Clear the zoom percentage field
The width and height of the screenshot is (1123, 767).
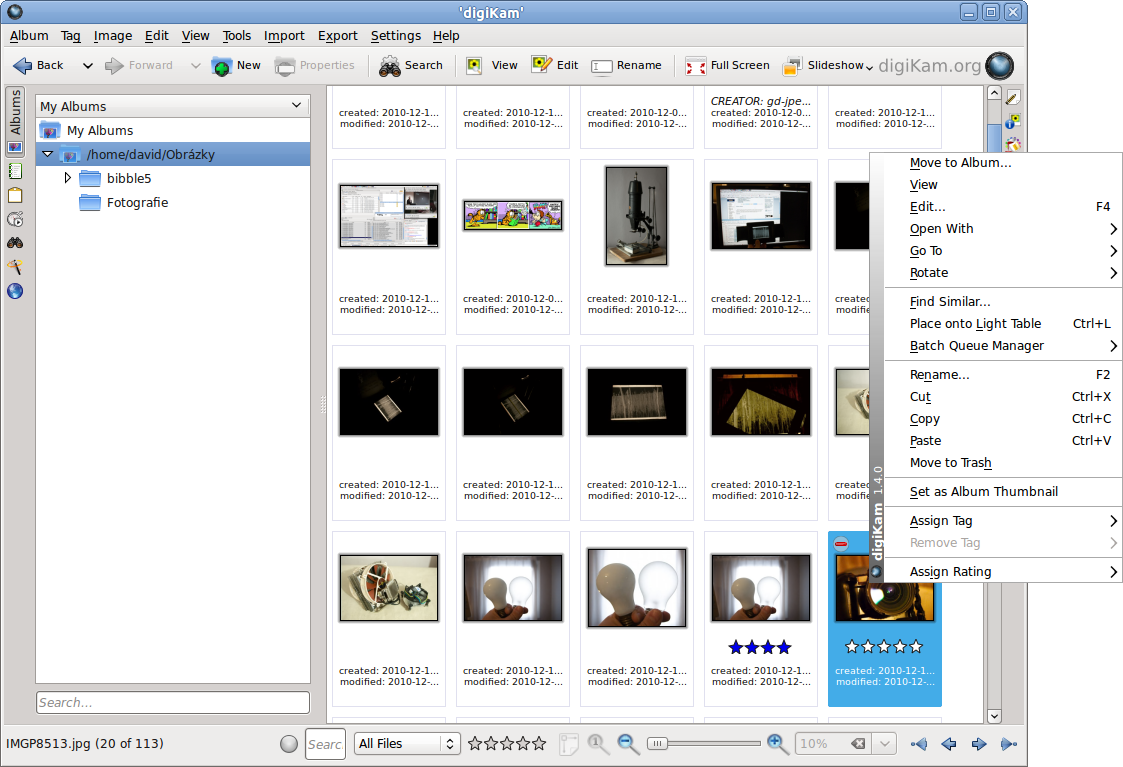858,743
